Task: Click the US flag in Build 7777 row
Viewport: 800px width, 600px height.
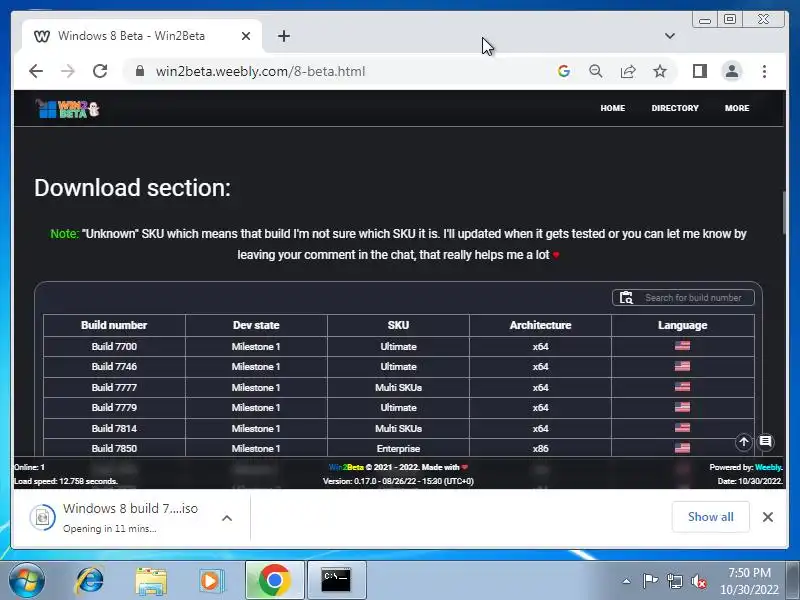Action: (x=682, y=387)
